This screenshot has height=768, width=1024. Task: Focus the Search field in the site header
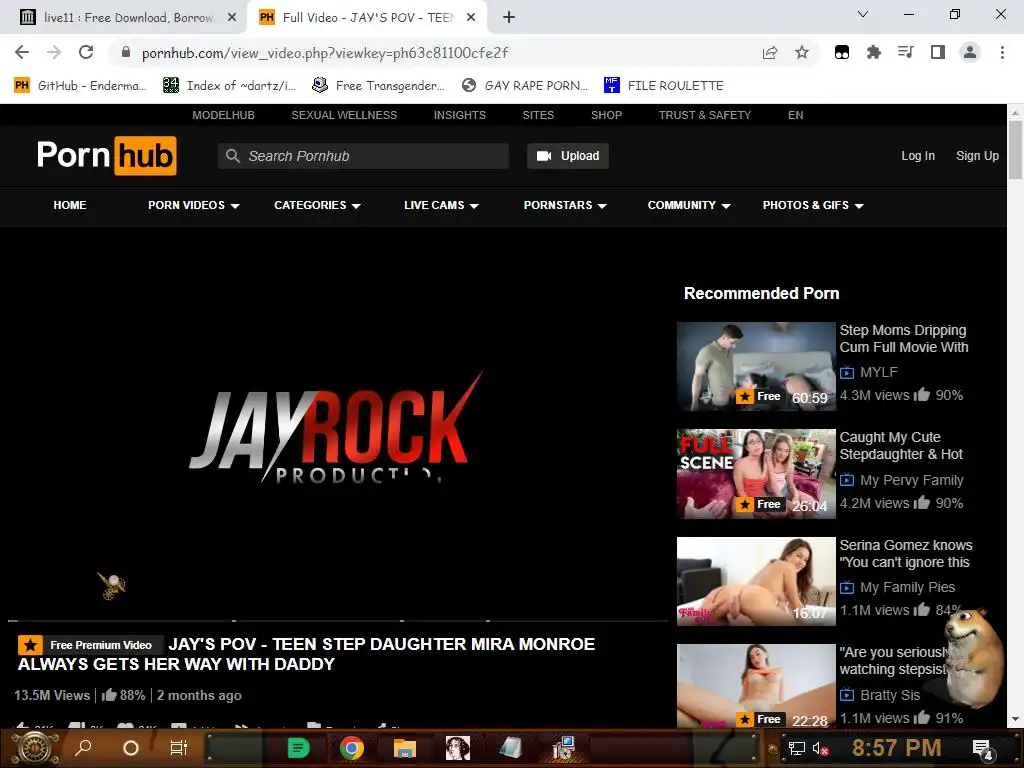pyautogui.click(x=364, y=156)
